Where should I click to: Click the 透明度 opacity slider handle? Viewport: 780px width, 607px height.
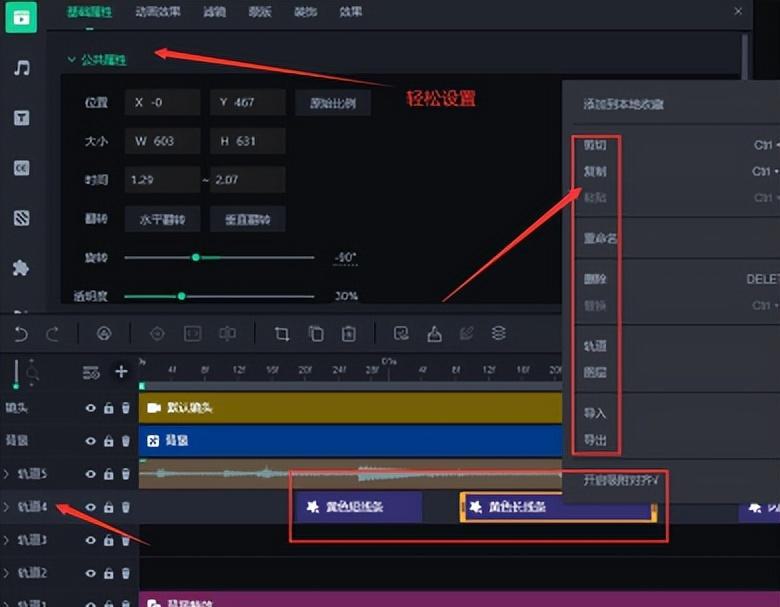pos(182,296)
